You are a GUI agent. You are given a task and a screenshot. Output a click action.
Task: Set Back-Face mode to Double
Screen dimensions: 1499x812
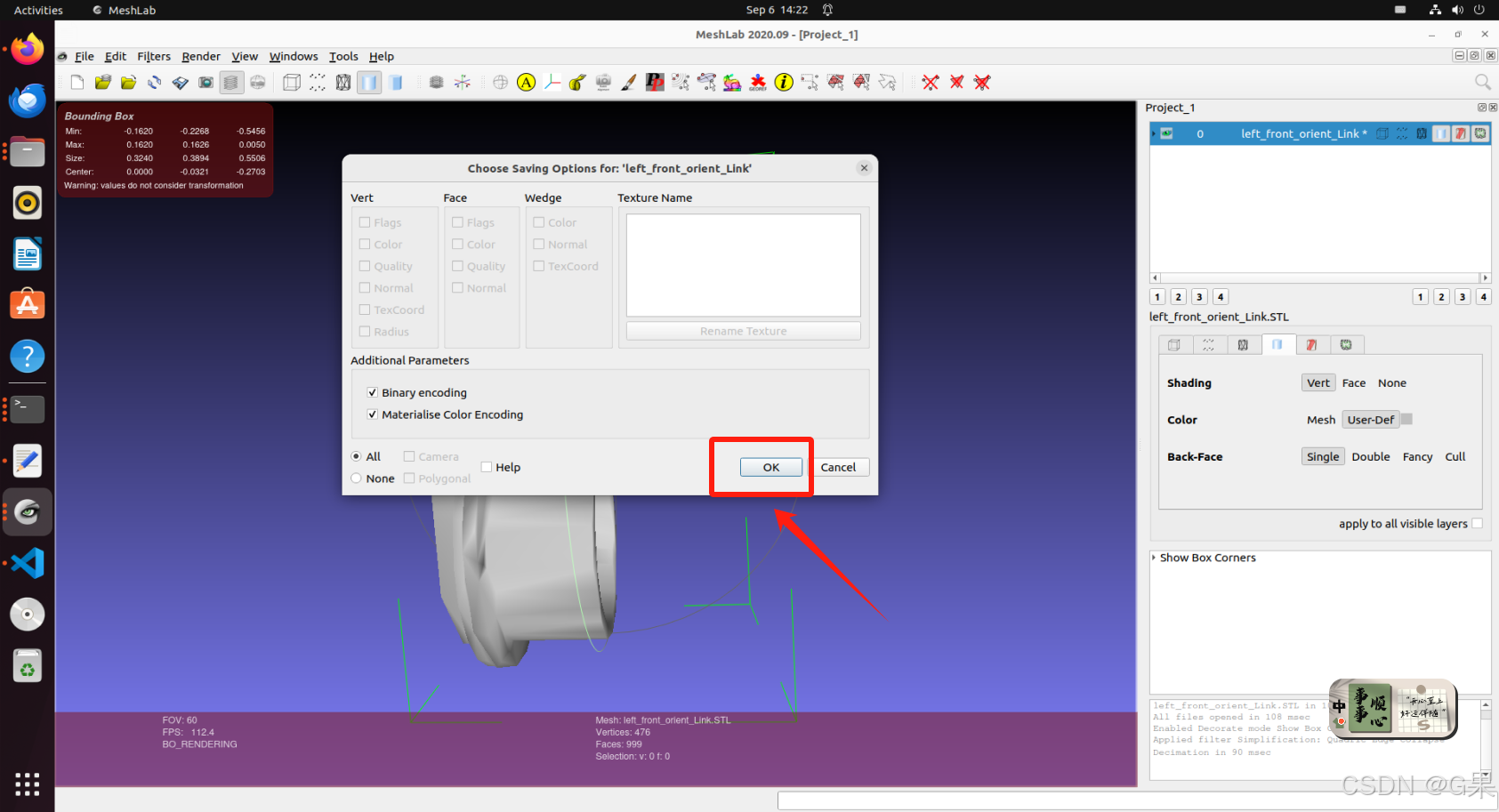1370,457
